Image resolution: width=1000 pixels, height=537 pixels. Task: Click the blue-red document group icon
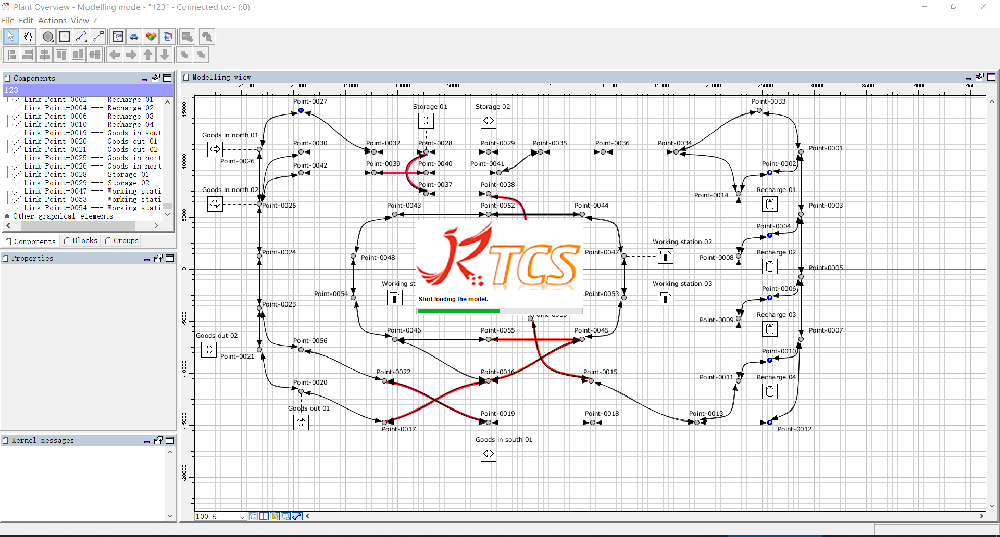(x=167, y=36)
